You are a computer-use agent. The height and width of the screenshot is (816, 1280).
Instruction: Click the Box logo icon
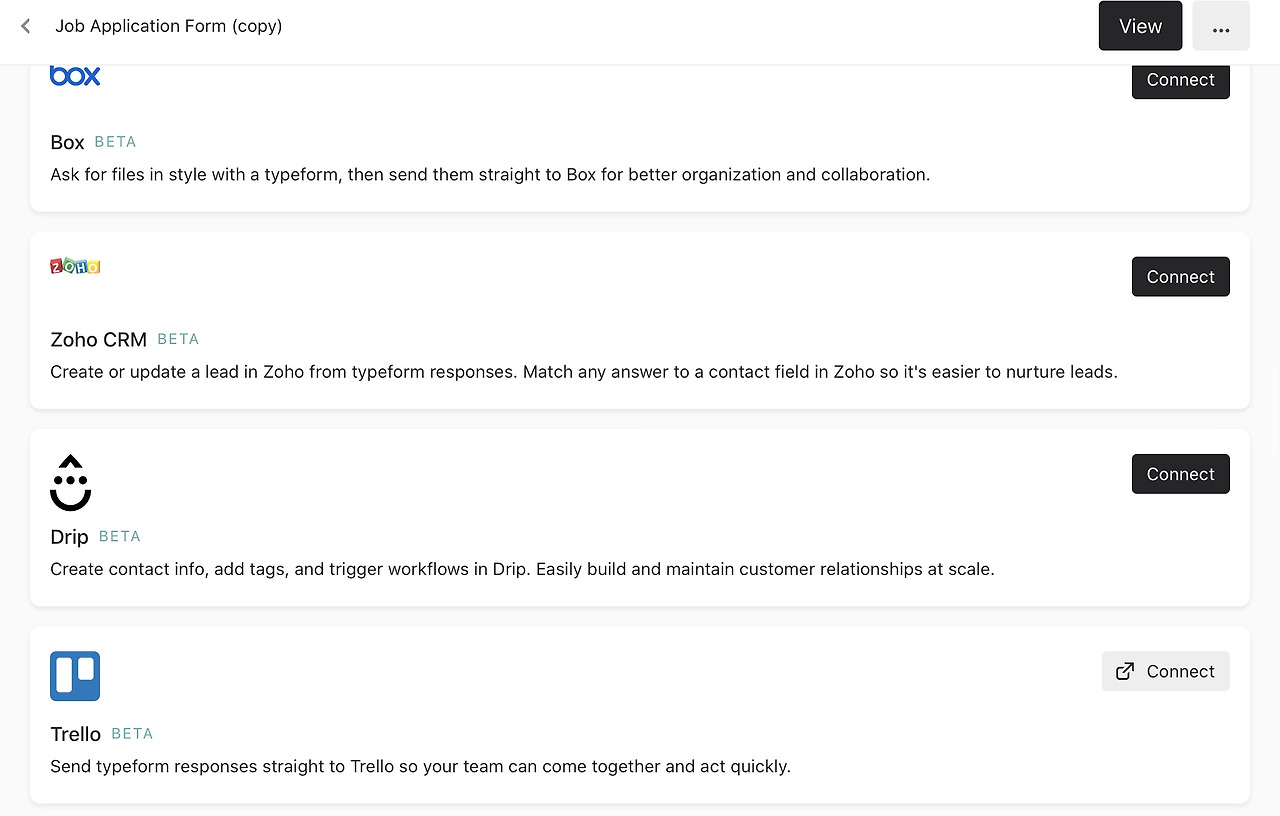click(x=75, y=76)
